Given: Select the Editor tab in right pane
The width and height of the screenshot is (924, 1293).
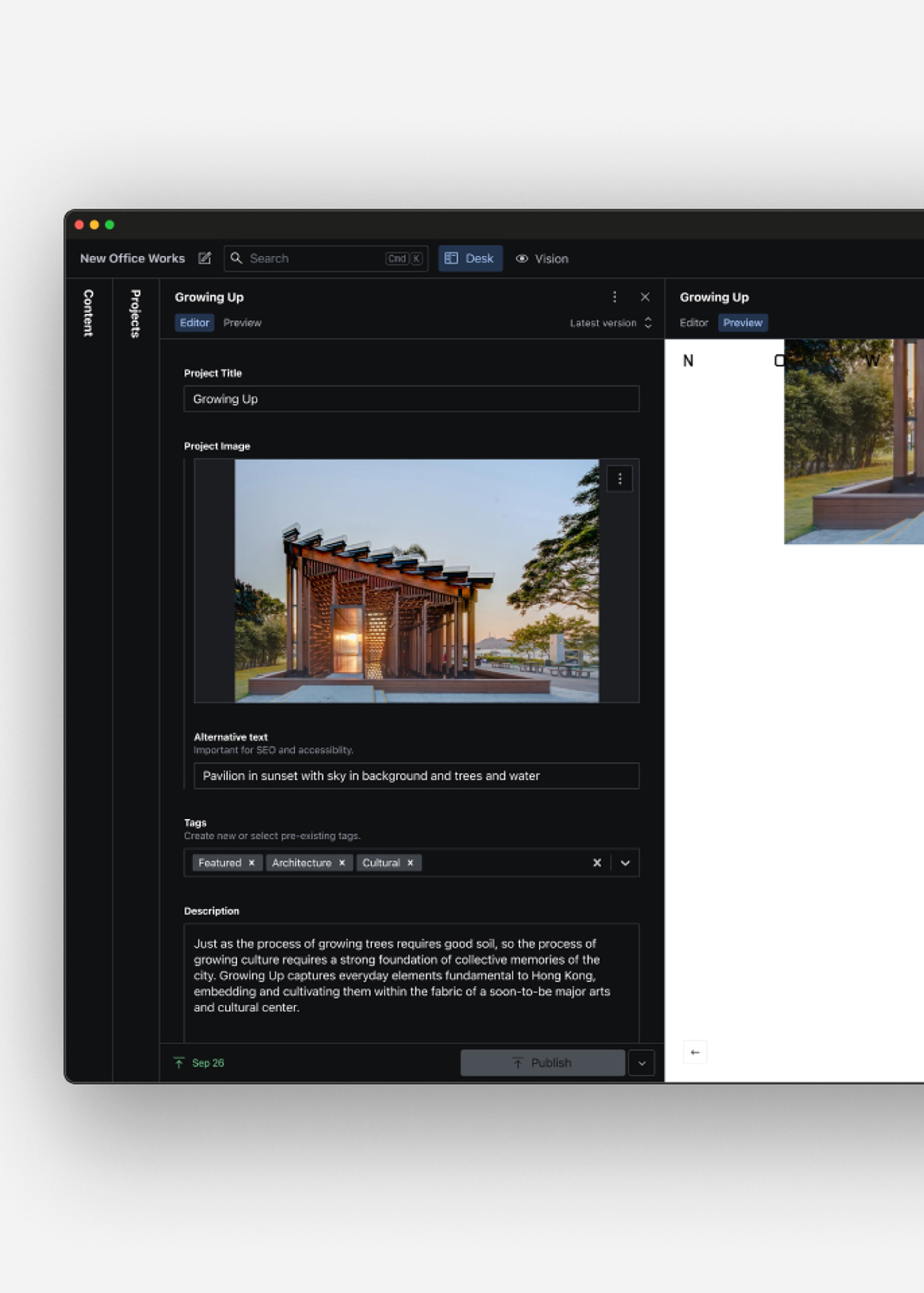Looking at the screenshot, I should pyautogui.click(x=694, y=323).
